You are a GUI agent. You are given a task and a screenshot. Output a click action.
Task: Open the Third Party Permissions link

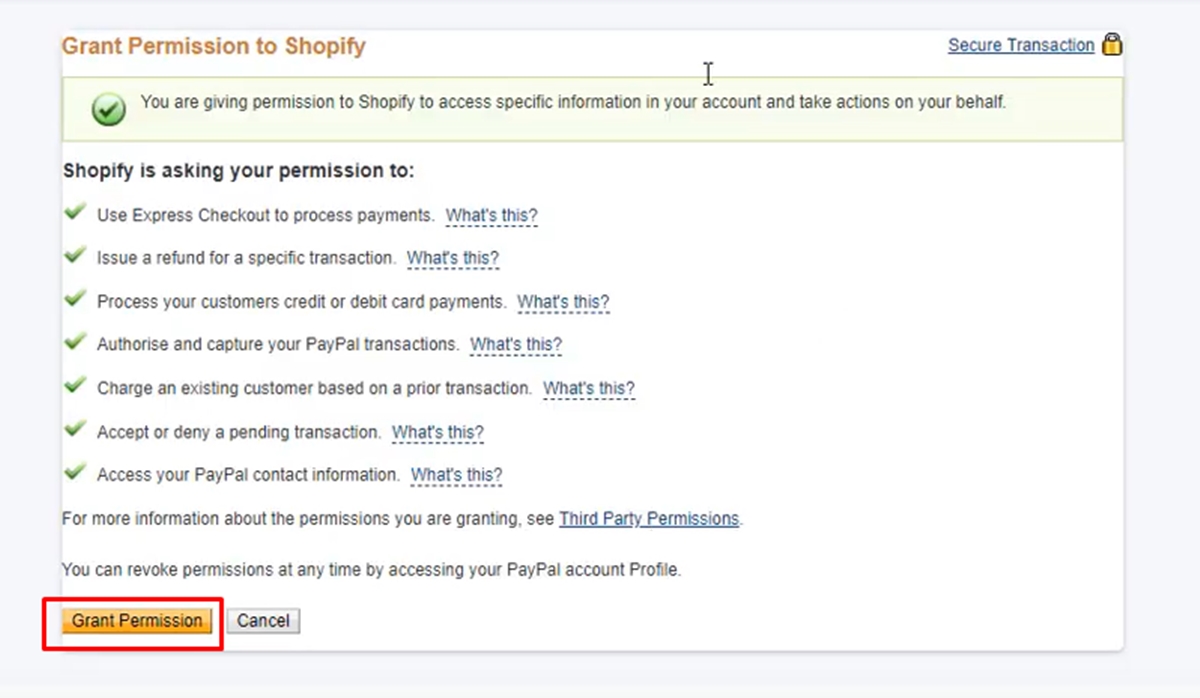[649, 519]
